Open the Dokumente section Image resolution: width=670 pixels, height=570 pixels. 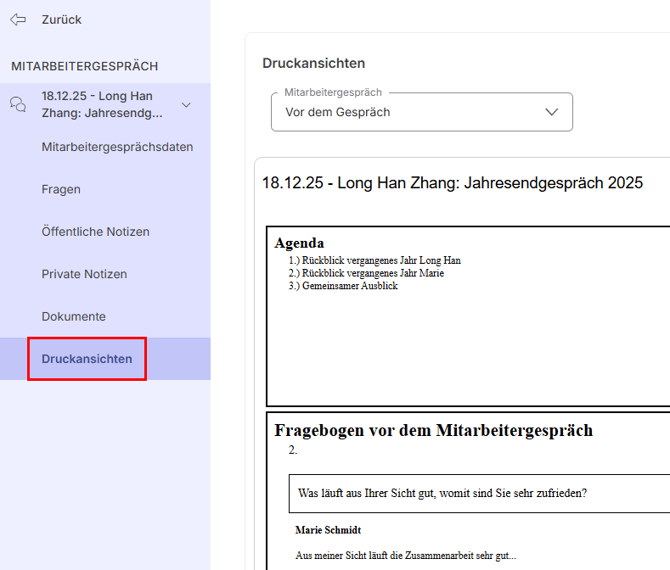tap(73, 316)
